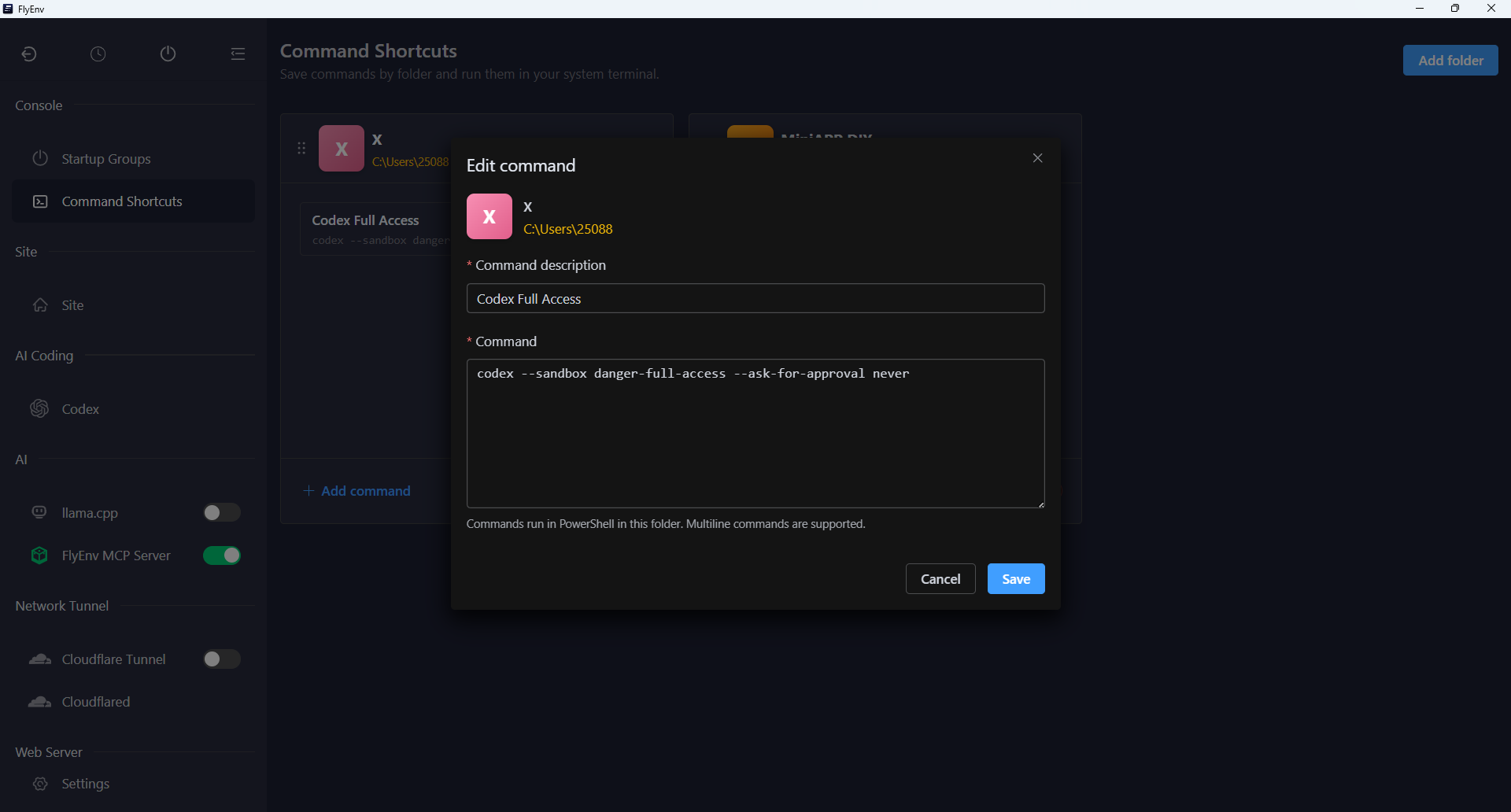The height and width of the screenshot is (812, 1511).
Task: Click the textarea resize grip corner
Action: (x=1040, y=504)
